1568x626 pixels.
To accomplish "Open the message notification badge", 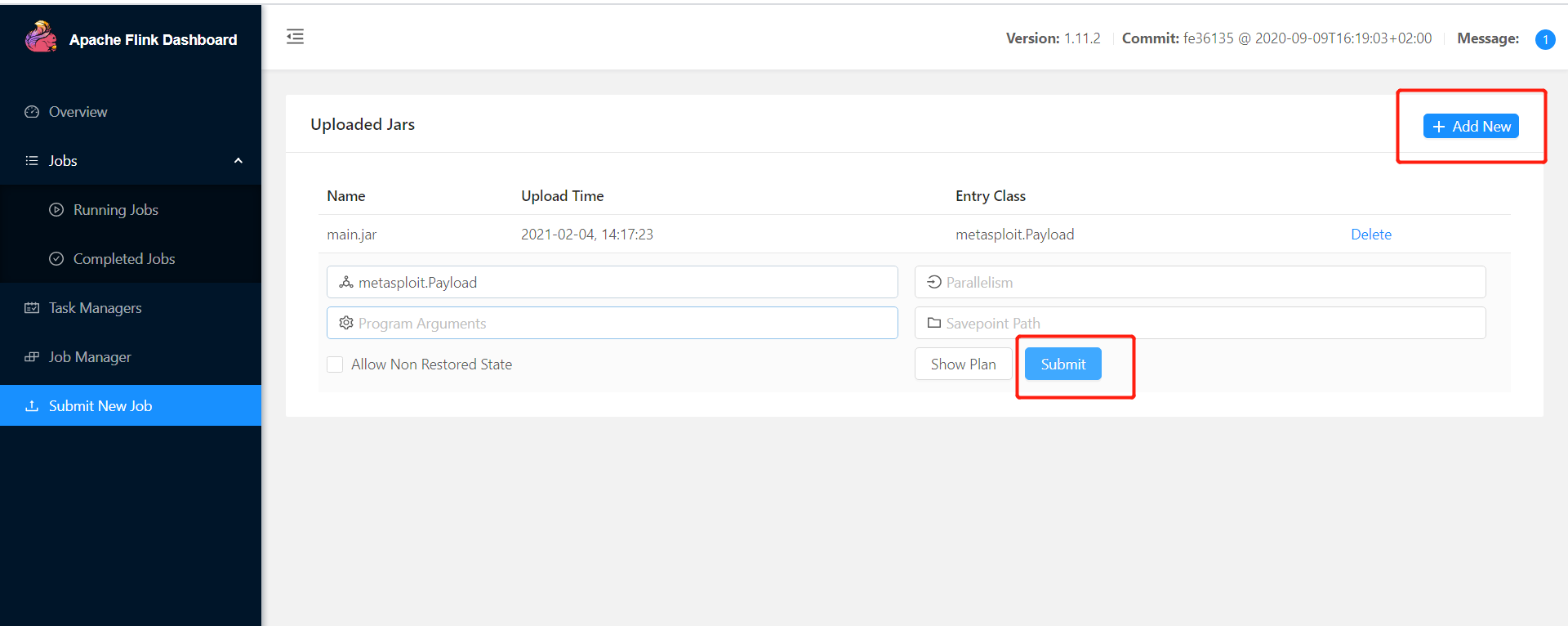I will pyautogui.click(x=1545, y=39).
